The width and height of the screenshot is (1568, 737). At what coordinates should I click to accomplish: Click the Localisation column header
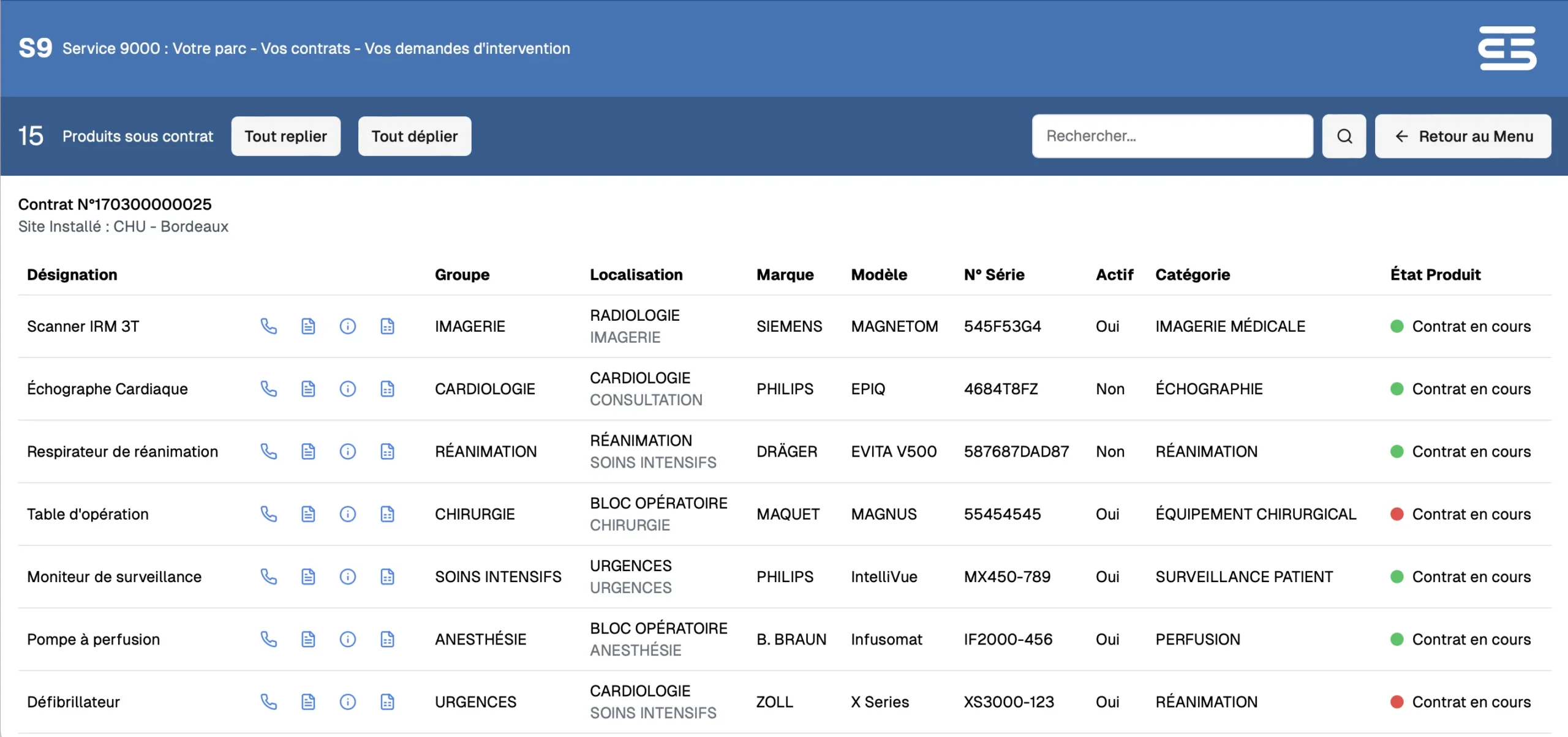point(636,274)
